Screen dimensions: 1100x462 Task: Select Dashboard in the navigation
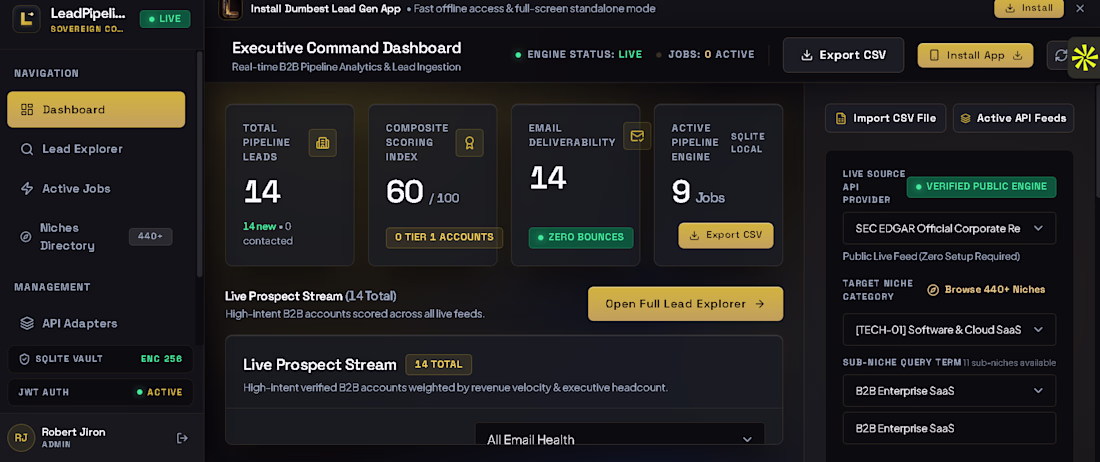[96, 109]
